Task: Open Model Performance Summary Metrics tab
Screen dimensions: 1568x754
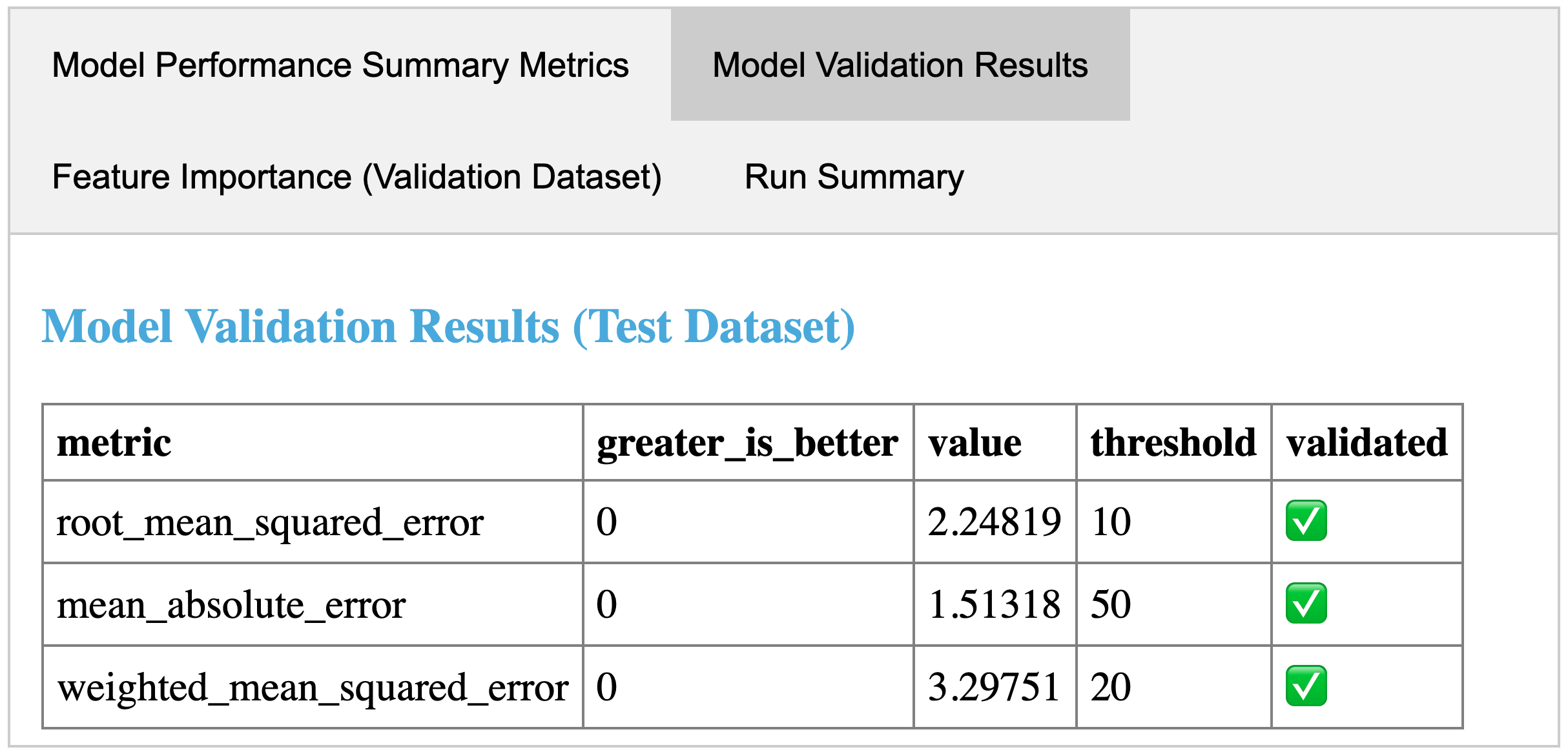Action: click(340, 65)
